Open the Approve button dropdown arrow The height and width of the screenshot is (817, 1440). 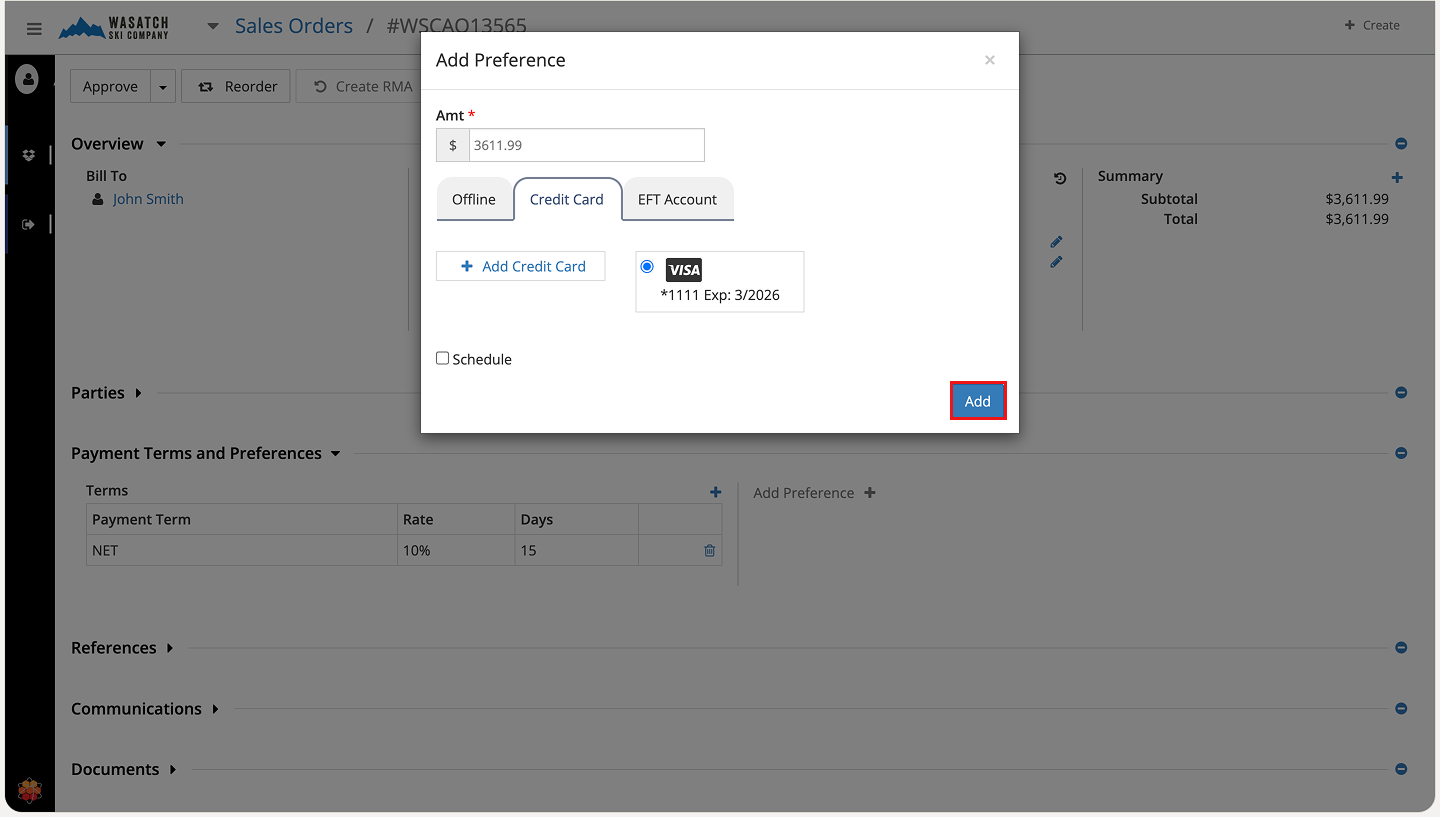(163, 87)
